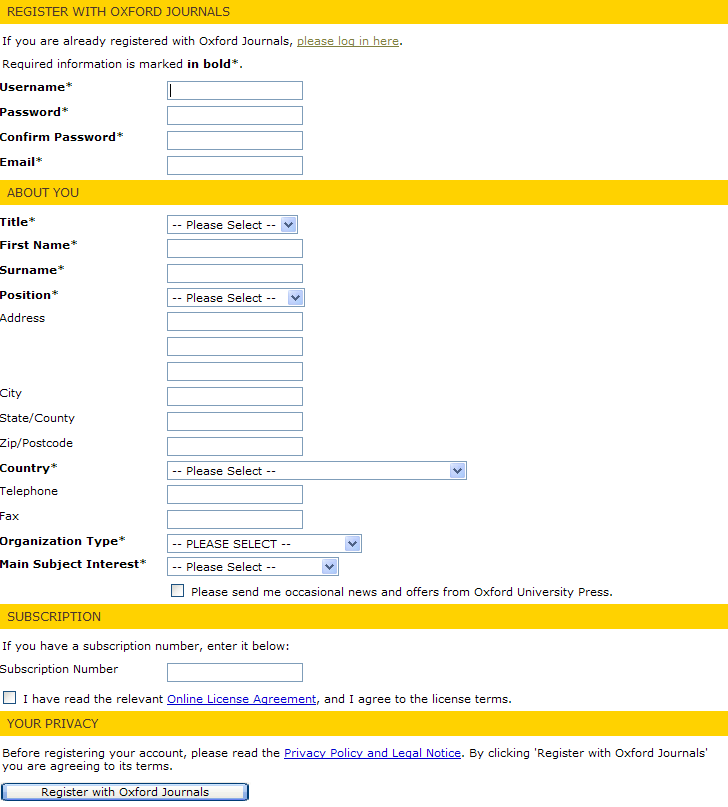728x807 pixels.
Task: Open the Main Subject Interest dropdown
Action: coord(253,567)
